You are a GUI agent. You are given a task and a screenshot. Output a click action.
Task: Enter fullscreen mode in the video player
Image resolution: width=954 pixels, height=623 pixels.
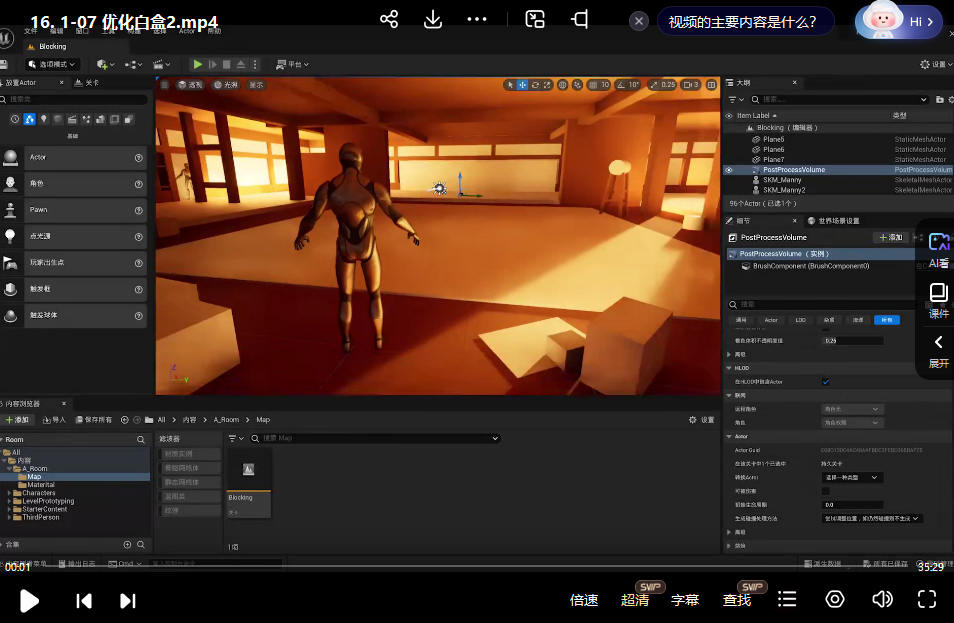point(927,599)
